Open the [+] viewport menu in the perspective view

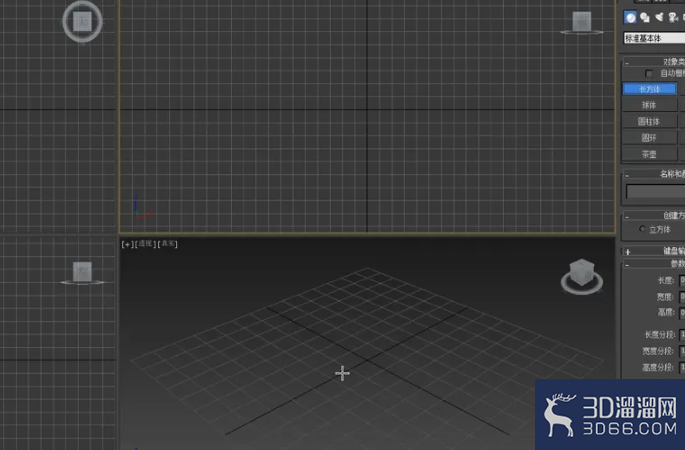pyautogui.click(x=127, y=244)
